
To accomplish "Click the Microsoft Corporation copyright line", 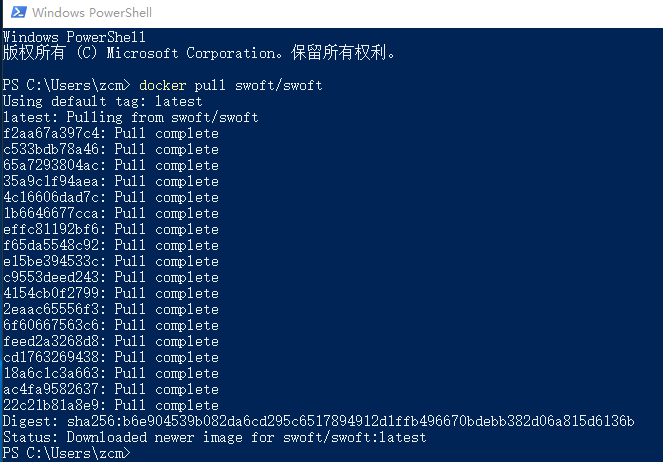I will point(200,53).
